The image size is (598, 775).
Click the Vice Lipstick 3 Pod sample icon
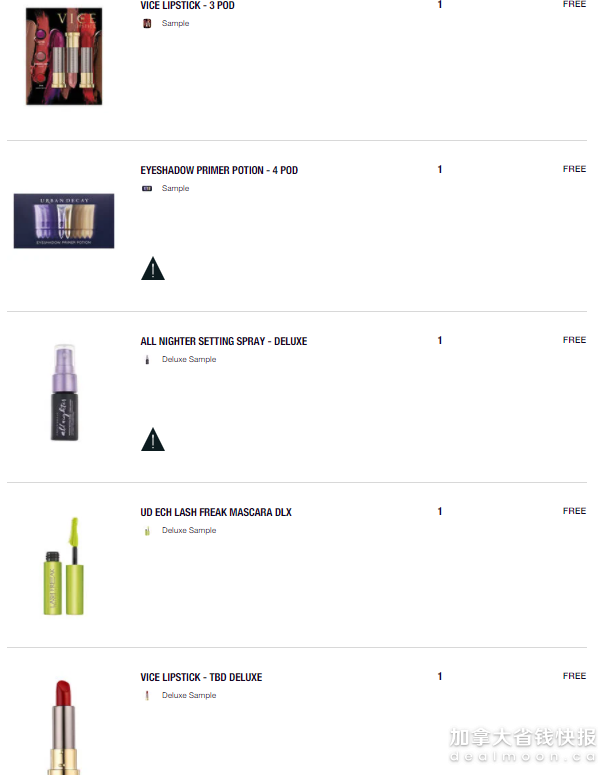coord(147,23)
